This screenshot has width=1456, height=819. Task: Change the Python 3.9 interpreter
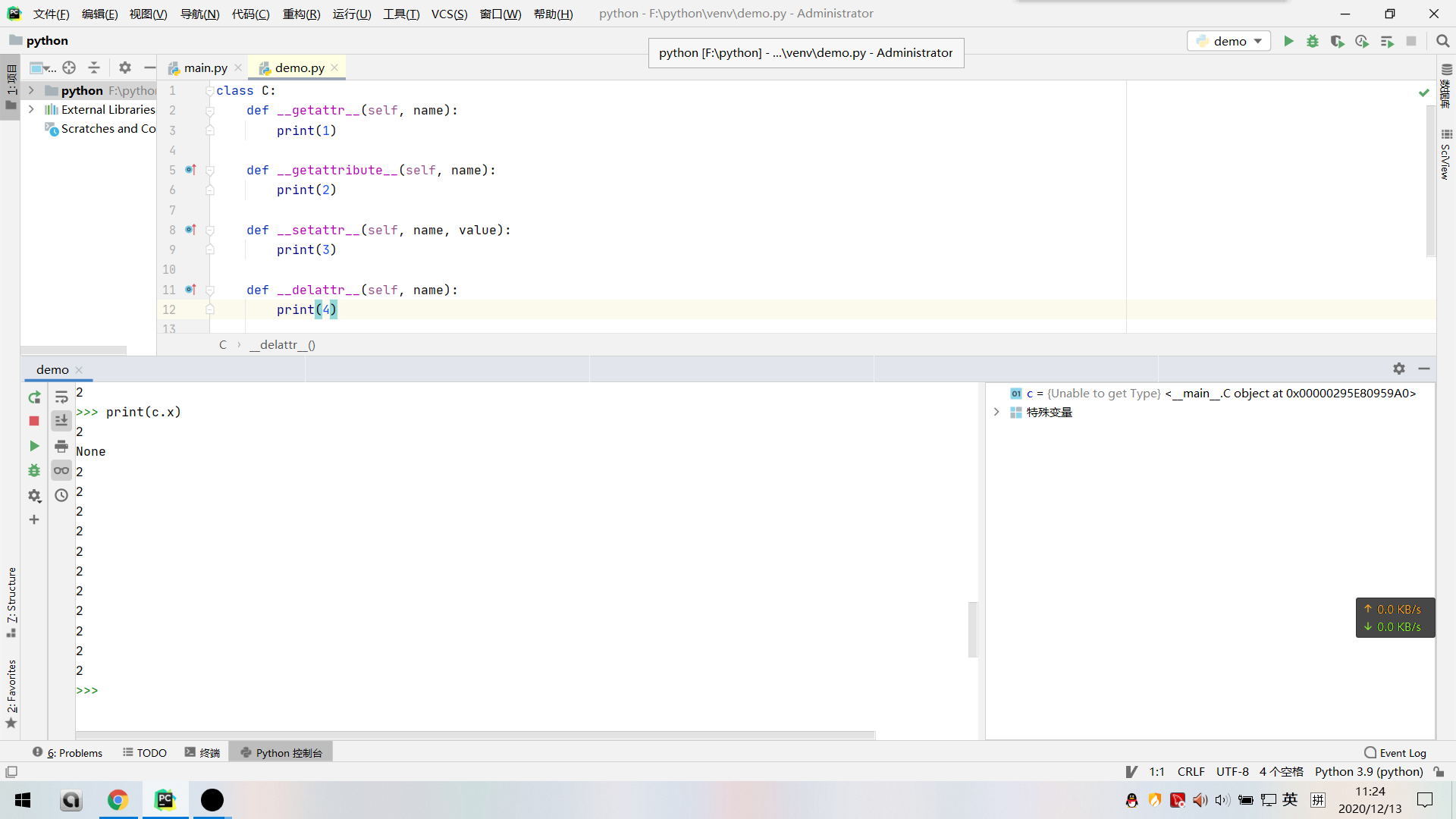coord(1369,771)
